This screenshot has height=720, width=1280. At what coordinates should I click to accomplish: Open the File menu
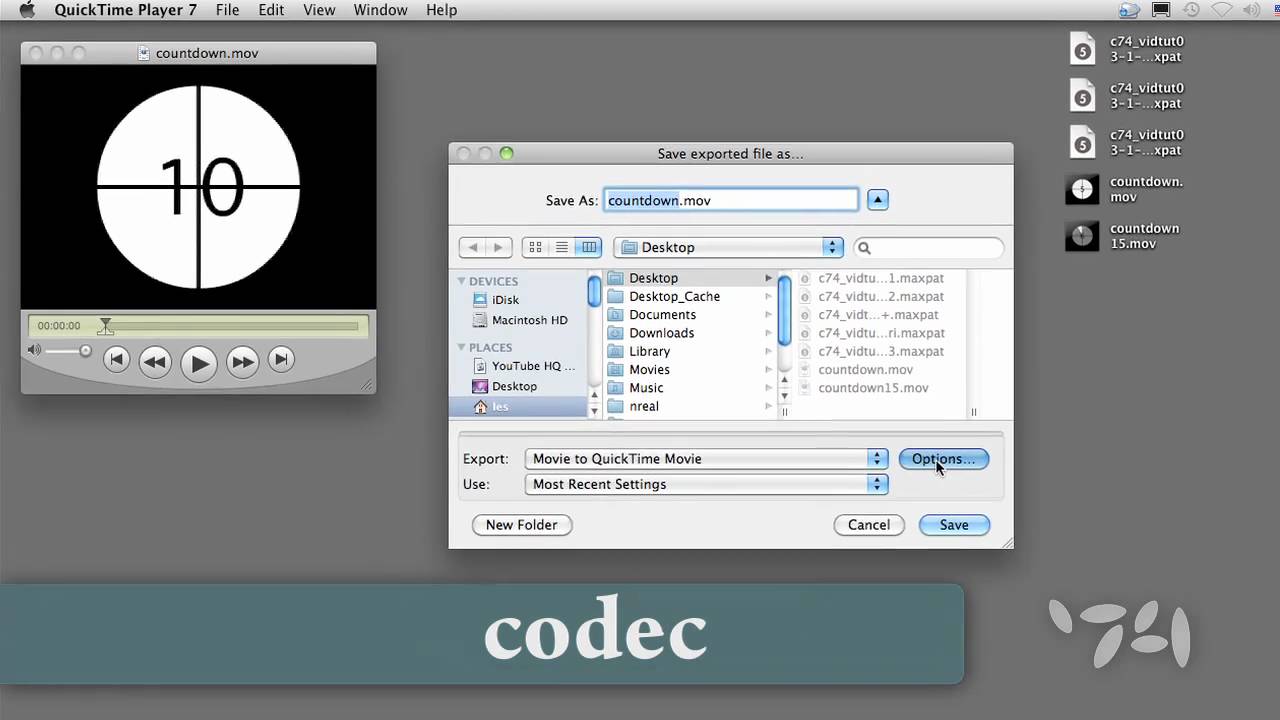click(227, 10)
